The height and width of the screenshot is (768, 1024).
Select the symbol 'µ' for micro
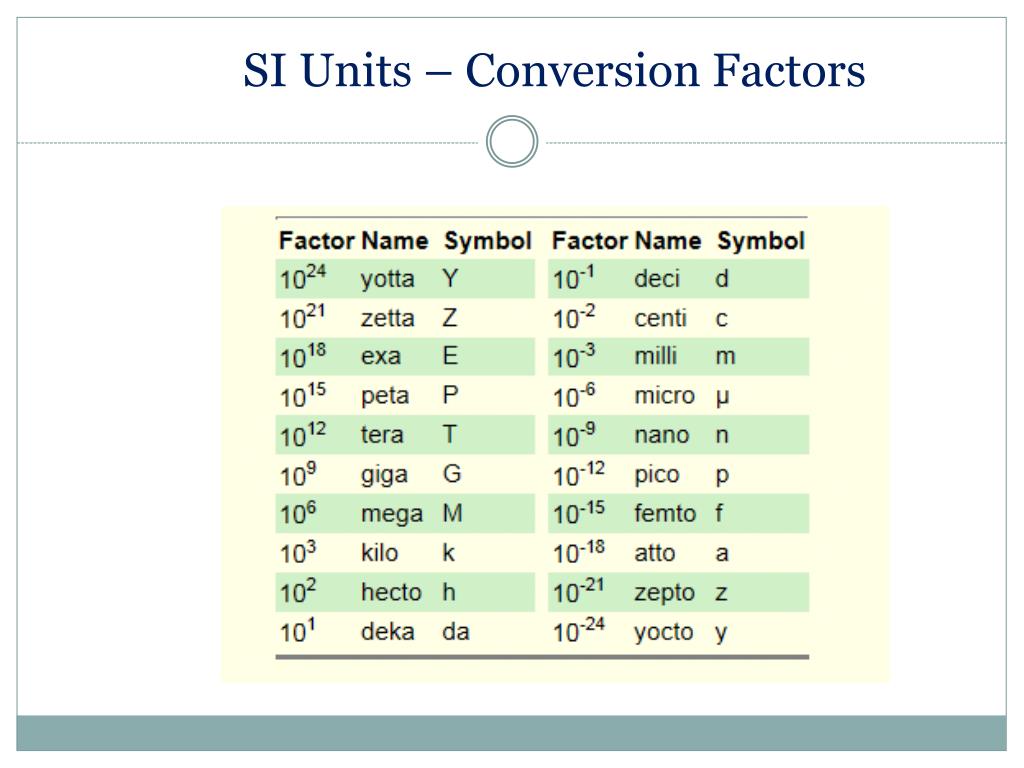coord(722,397)
